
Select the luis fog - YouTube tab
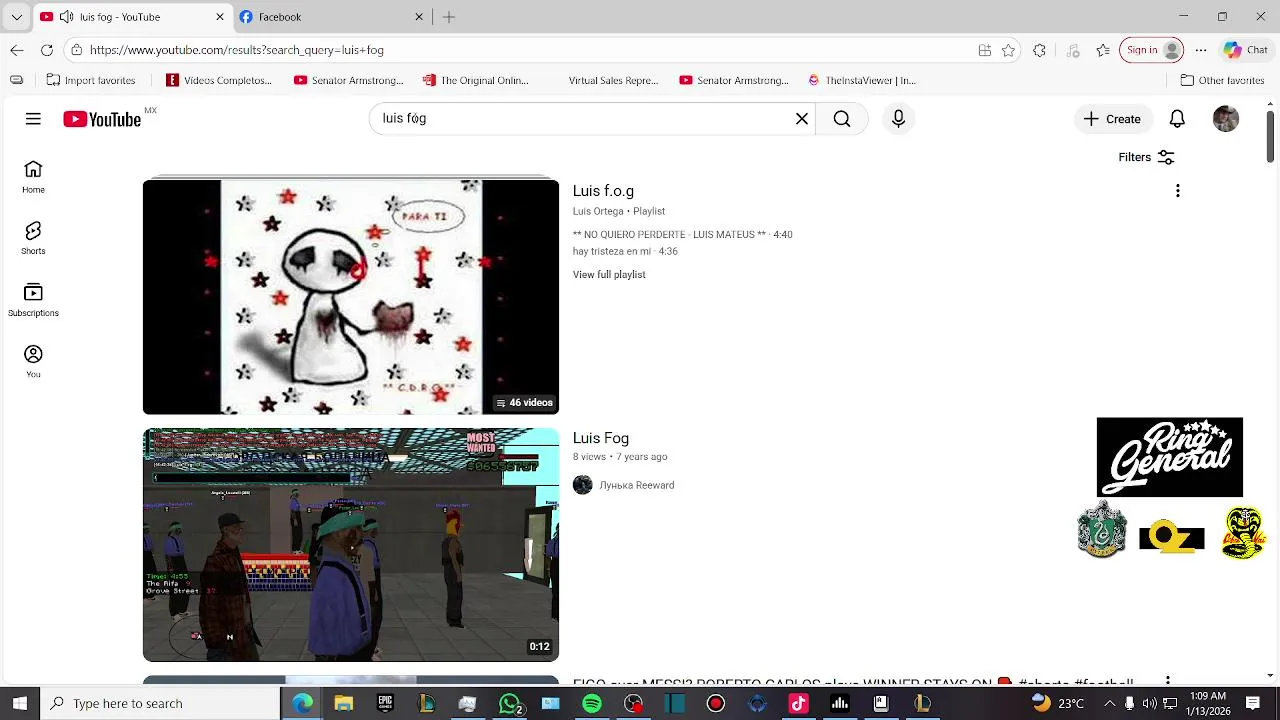(x=133, y=17)
